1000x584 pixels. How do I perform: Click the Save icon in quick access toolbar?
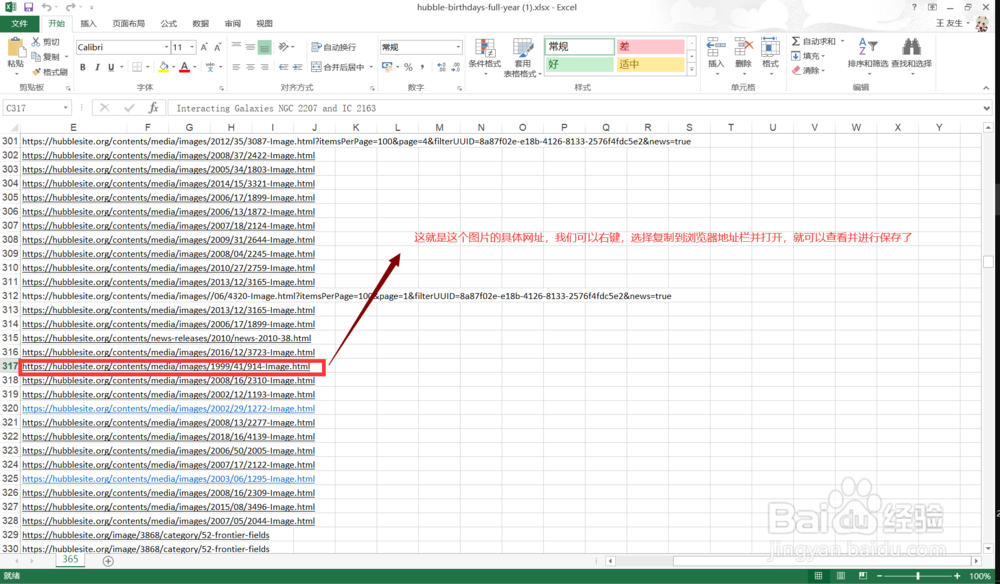click(28, 7)
